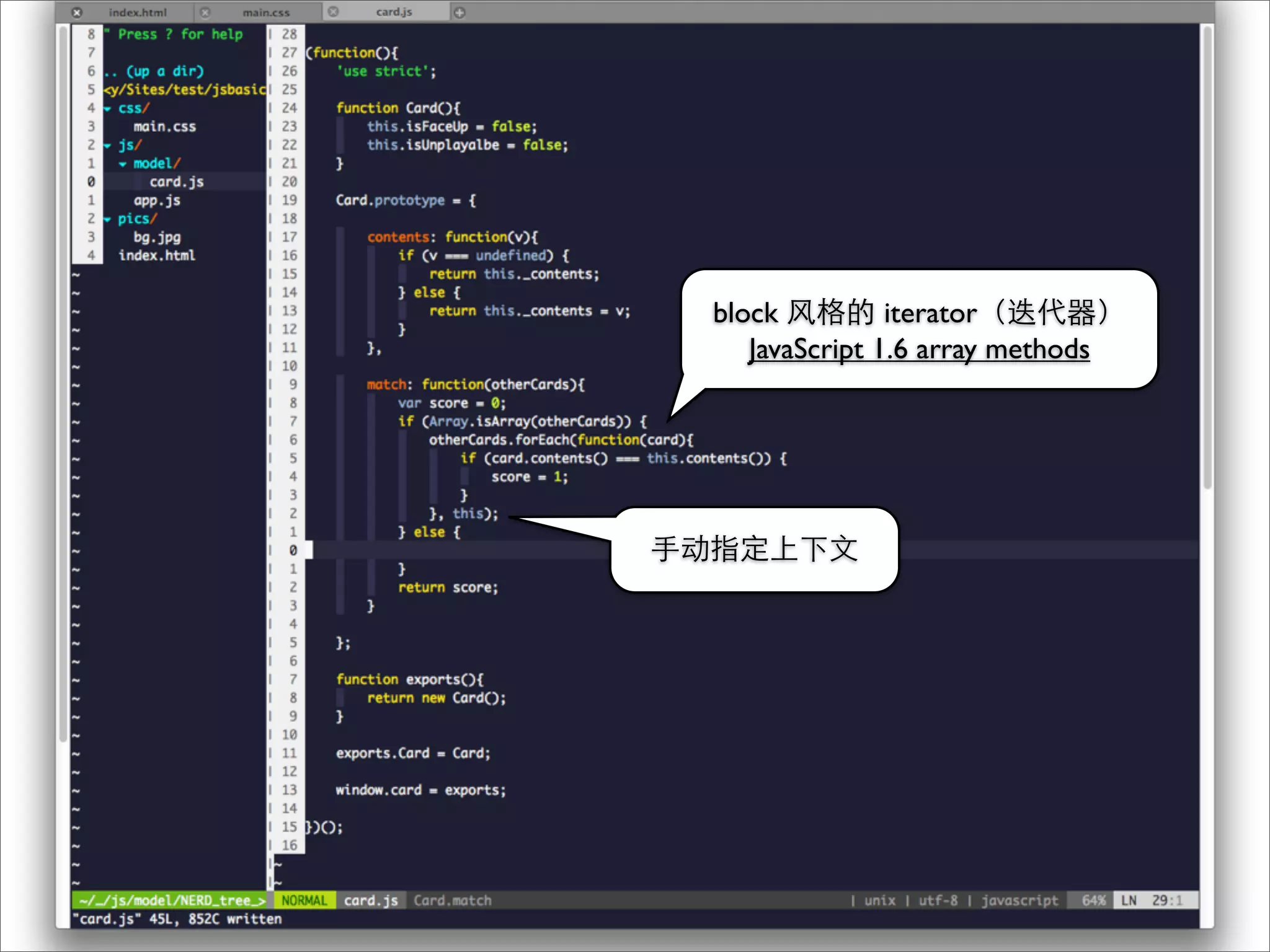1270x952 pixels.
Task: Open app.js in the file tree
Action: (157, 200)
